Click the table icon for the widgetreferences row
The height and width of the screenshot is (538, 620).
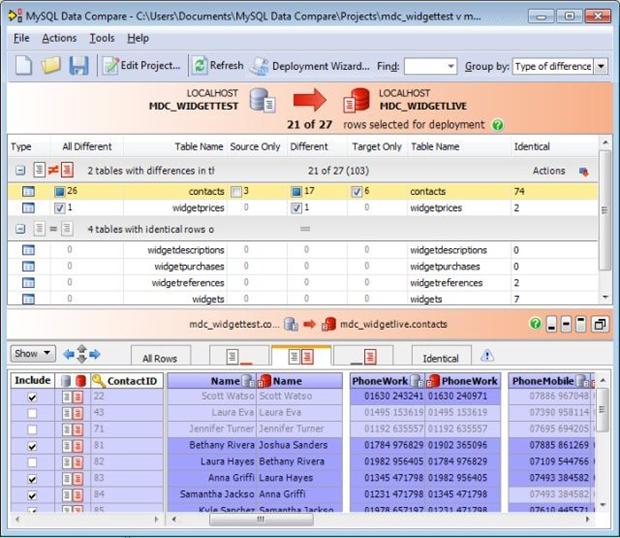28,283
